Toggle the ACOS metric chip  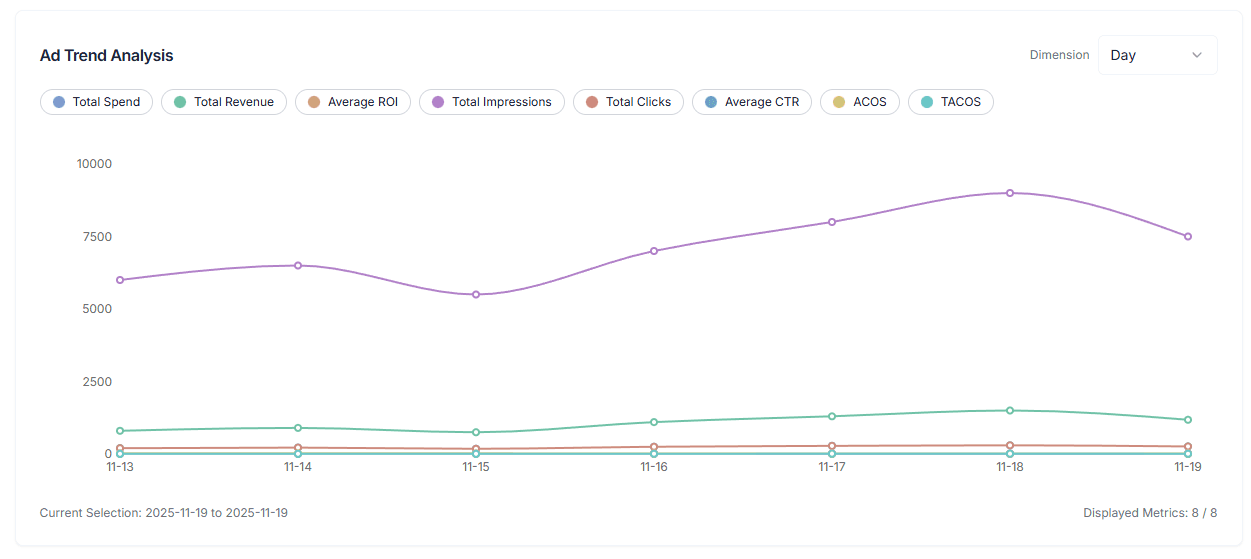point(860,102)
